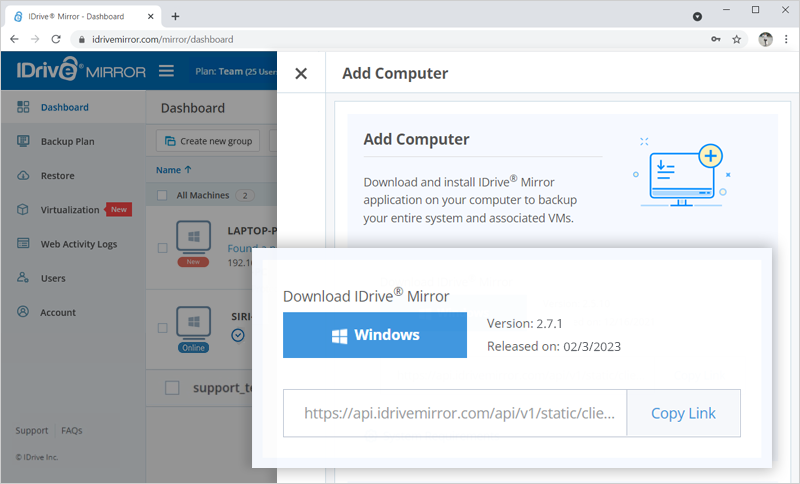Click the SIRI computer icon

[193, 323]
